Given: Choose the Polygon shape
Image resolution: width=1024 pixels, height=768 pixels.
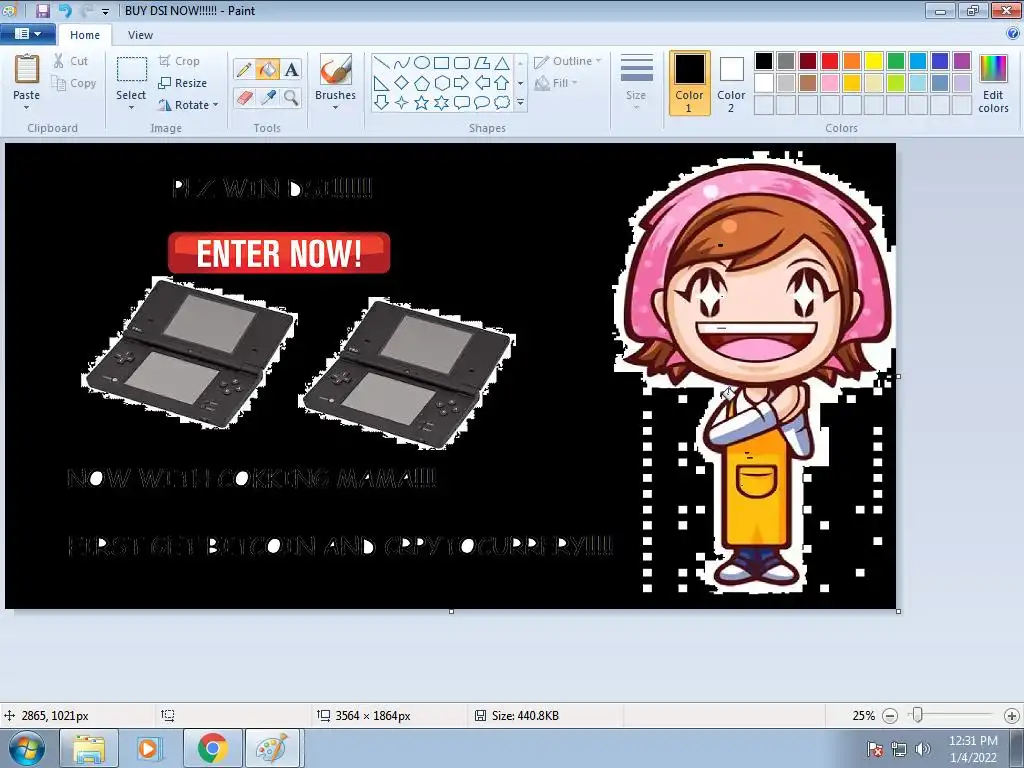Looking at the screenshot, I should pos(482,63).
